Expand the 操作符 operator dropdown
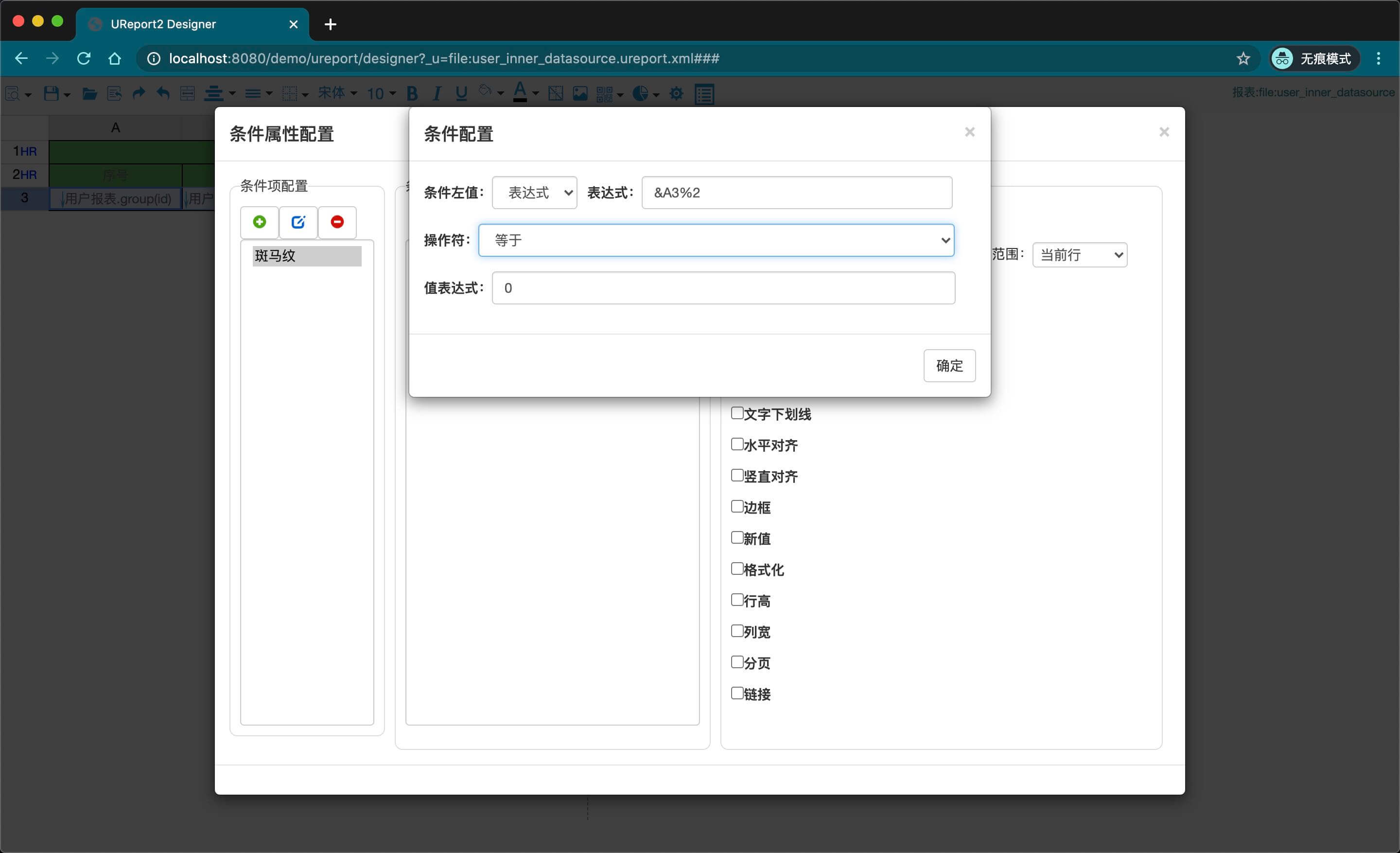Viewport: 1400px width, 853px height. click(716, 240)
